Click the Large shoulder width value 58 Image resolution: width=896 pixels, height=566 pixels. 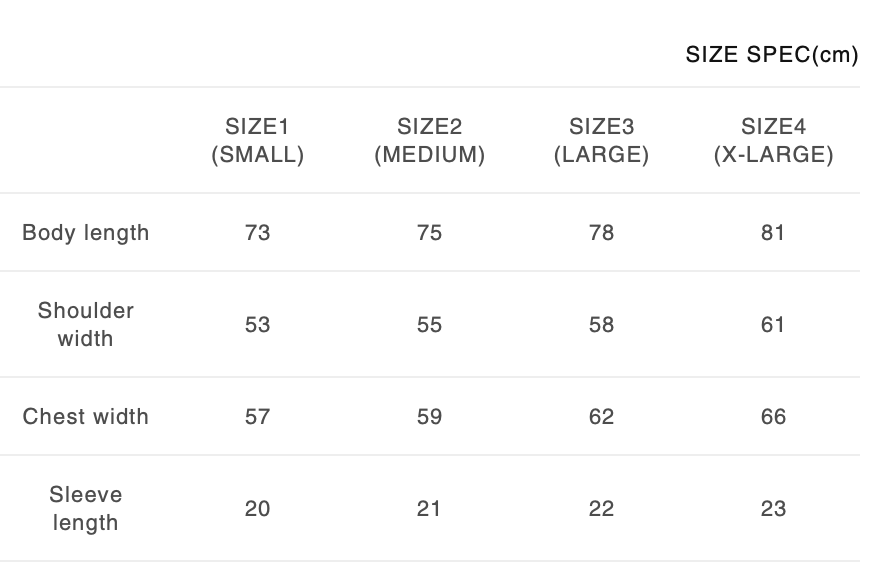coord(602,325)
